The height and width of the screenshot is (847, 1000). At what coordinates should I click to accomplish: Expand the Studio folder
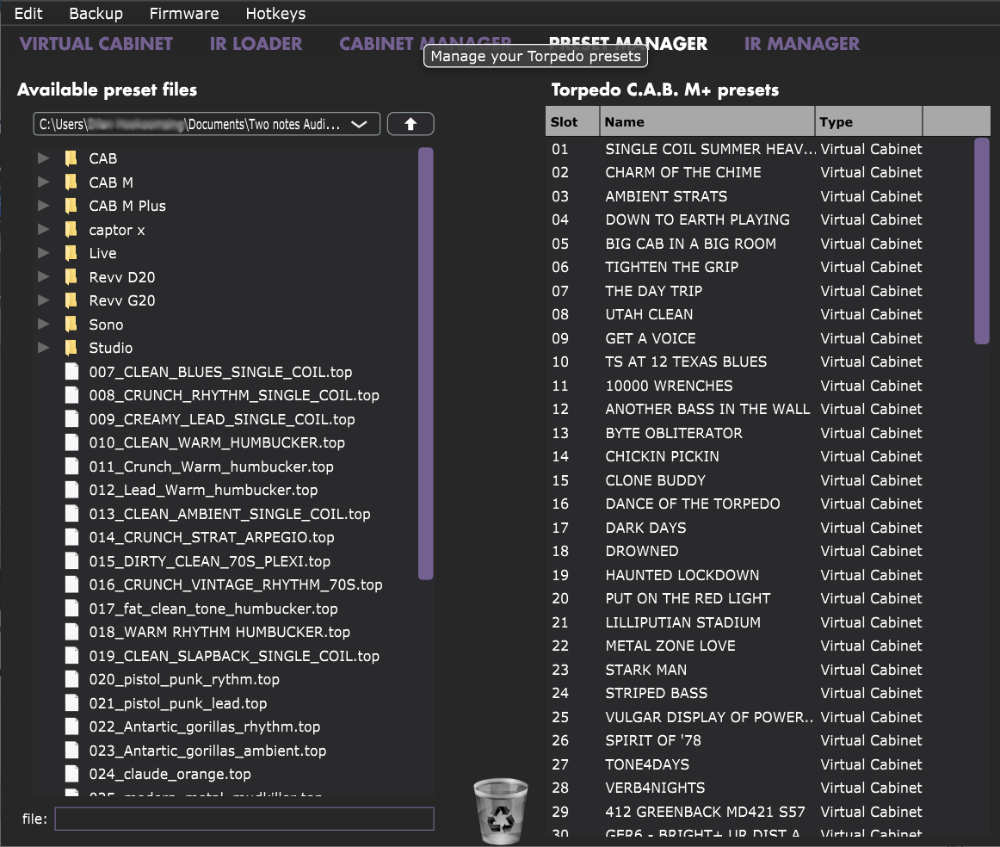[43, 348]
